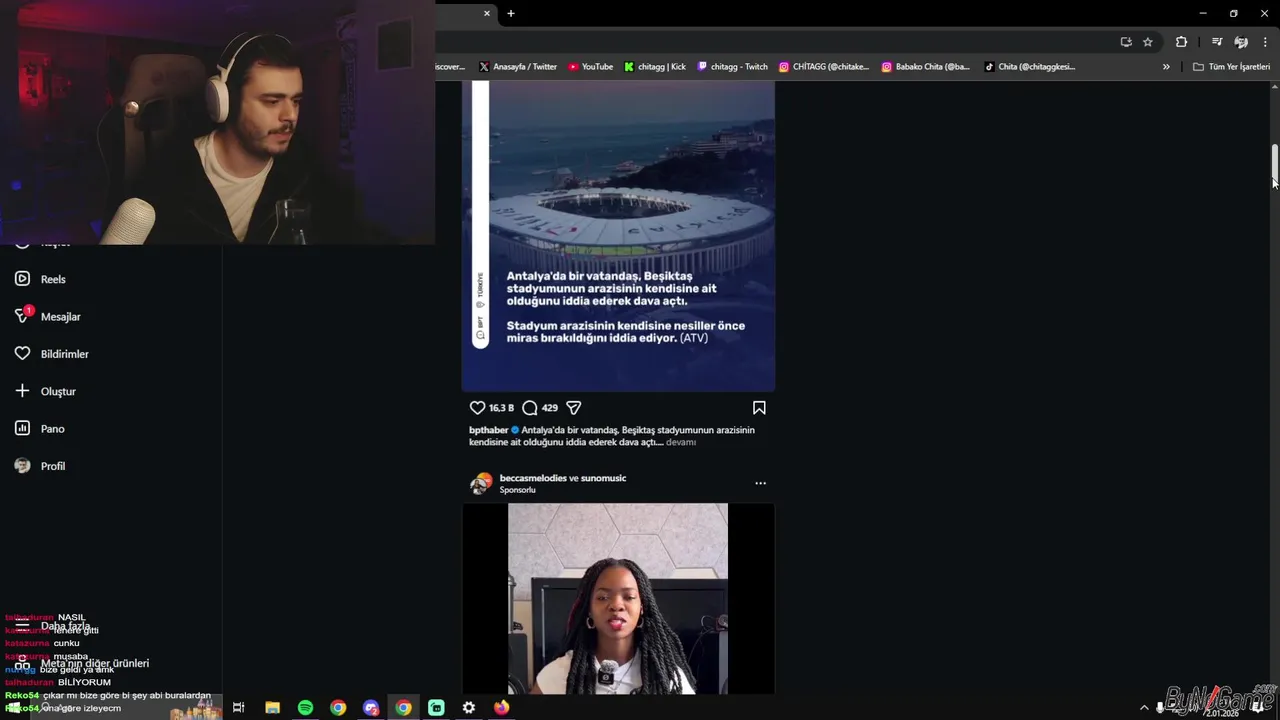Image resolution: width=1280 pixels, height=720 pixels.
Task: Open Babako Chita Instagram bookmark
Action: [926, 67]
